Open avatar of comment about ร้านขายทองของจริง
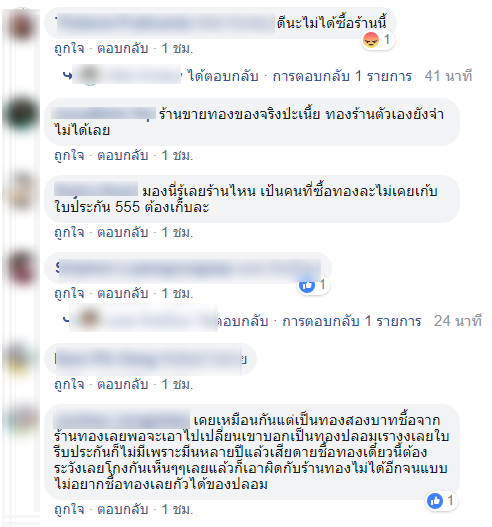Viewport: 492px width, 527px height. (21, 114)
